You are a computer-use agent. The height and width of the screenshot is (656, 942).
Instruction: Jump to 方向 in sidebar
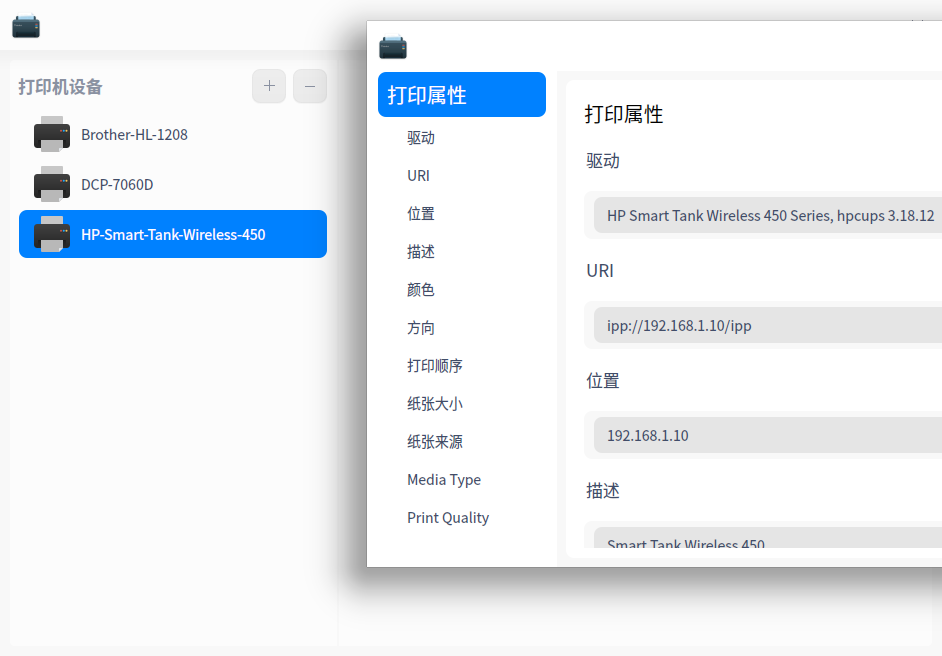421,327
